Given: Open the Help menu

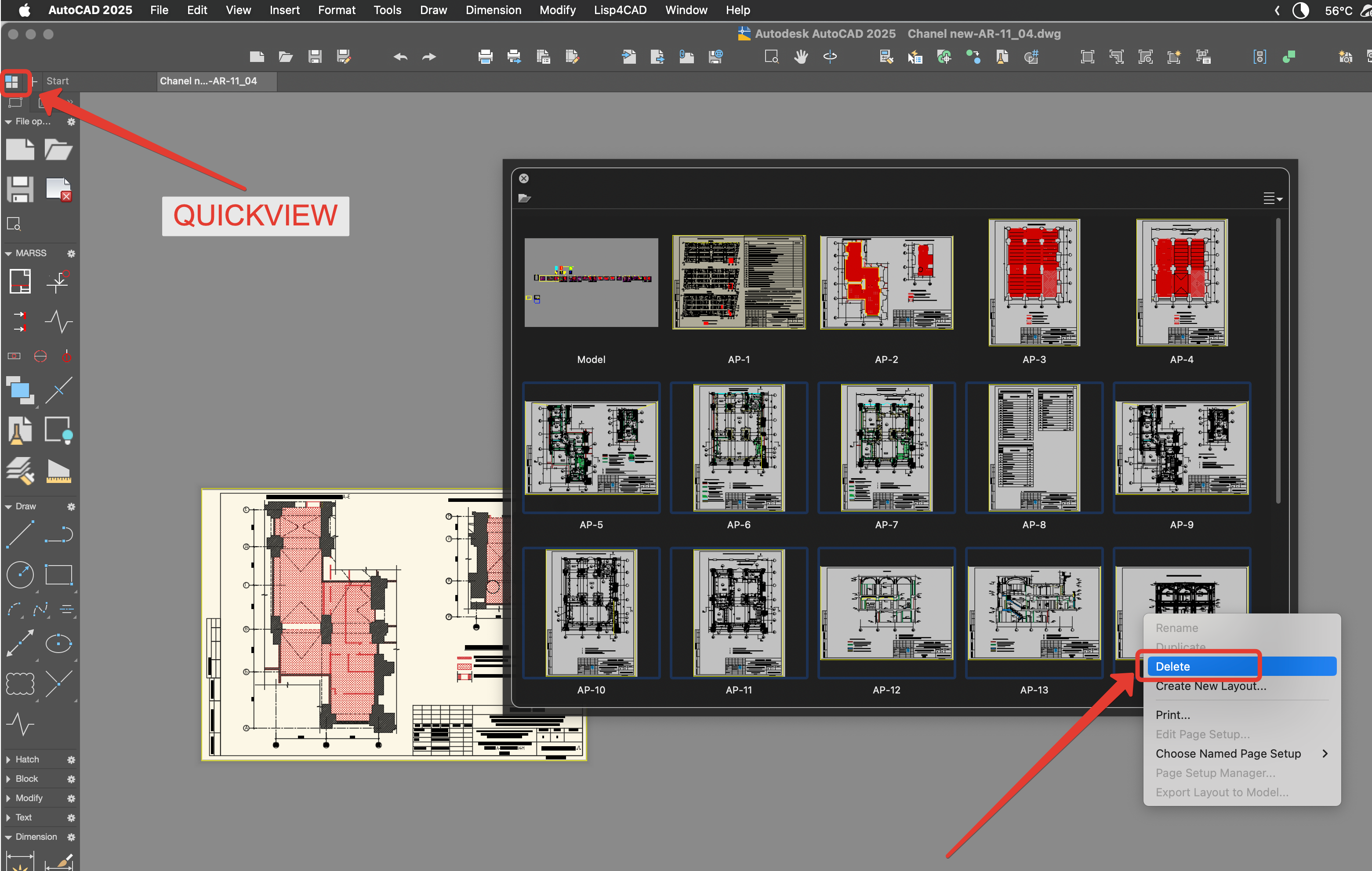Looking at the screenshot, I should point(737,10).
